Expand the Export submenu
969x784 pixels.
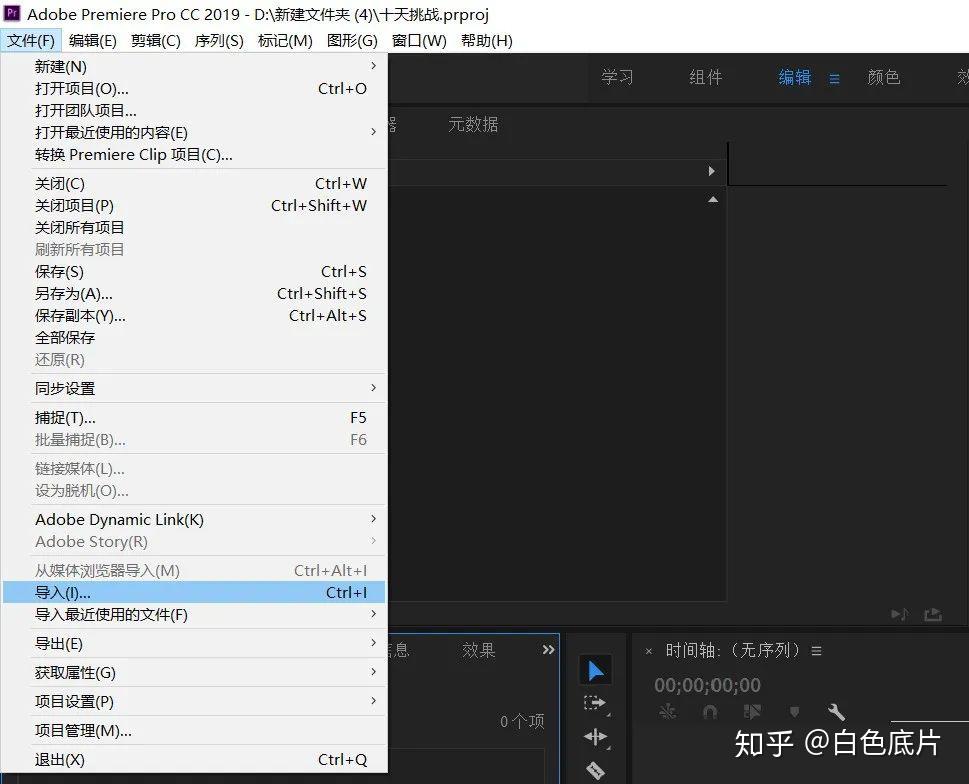[x=194, y=643]
